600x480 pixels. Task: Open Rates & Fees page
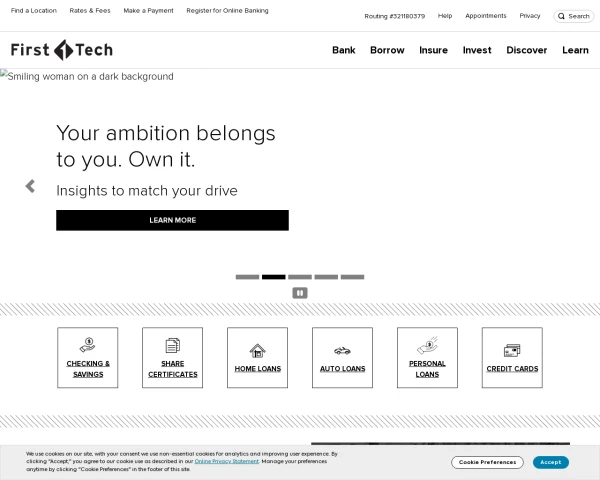[90, 11]
